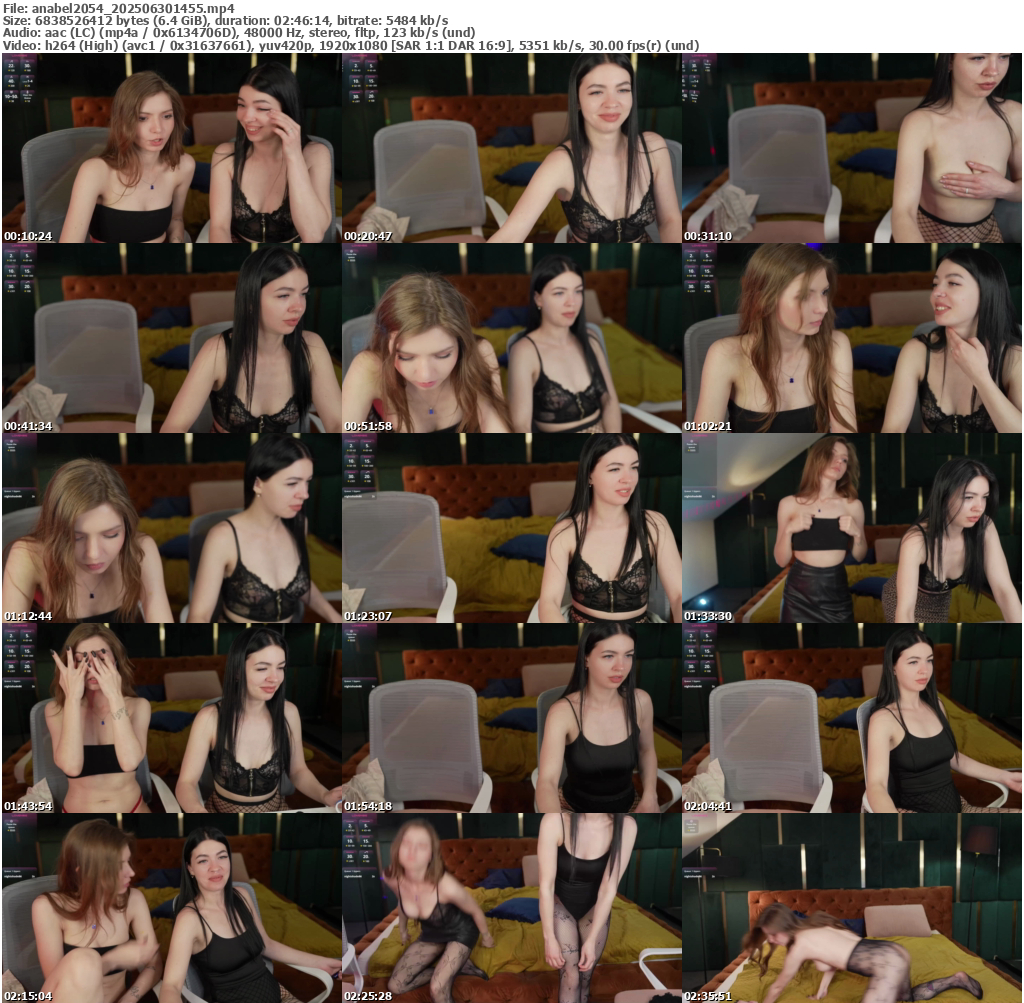Open the thumbnail at 02:04:41
The image size is (1024, 1003).
click(851, 718)
